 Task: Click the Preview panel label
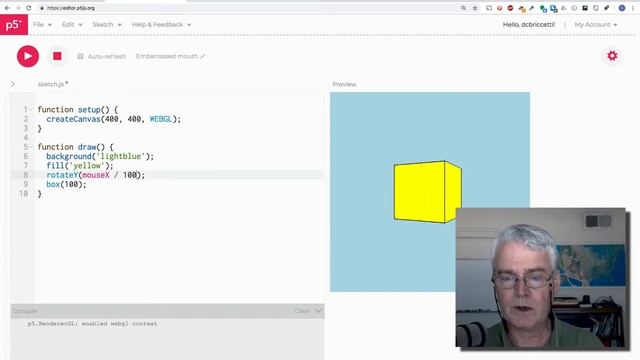[344, 84]
